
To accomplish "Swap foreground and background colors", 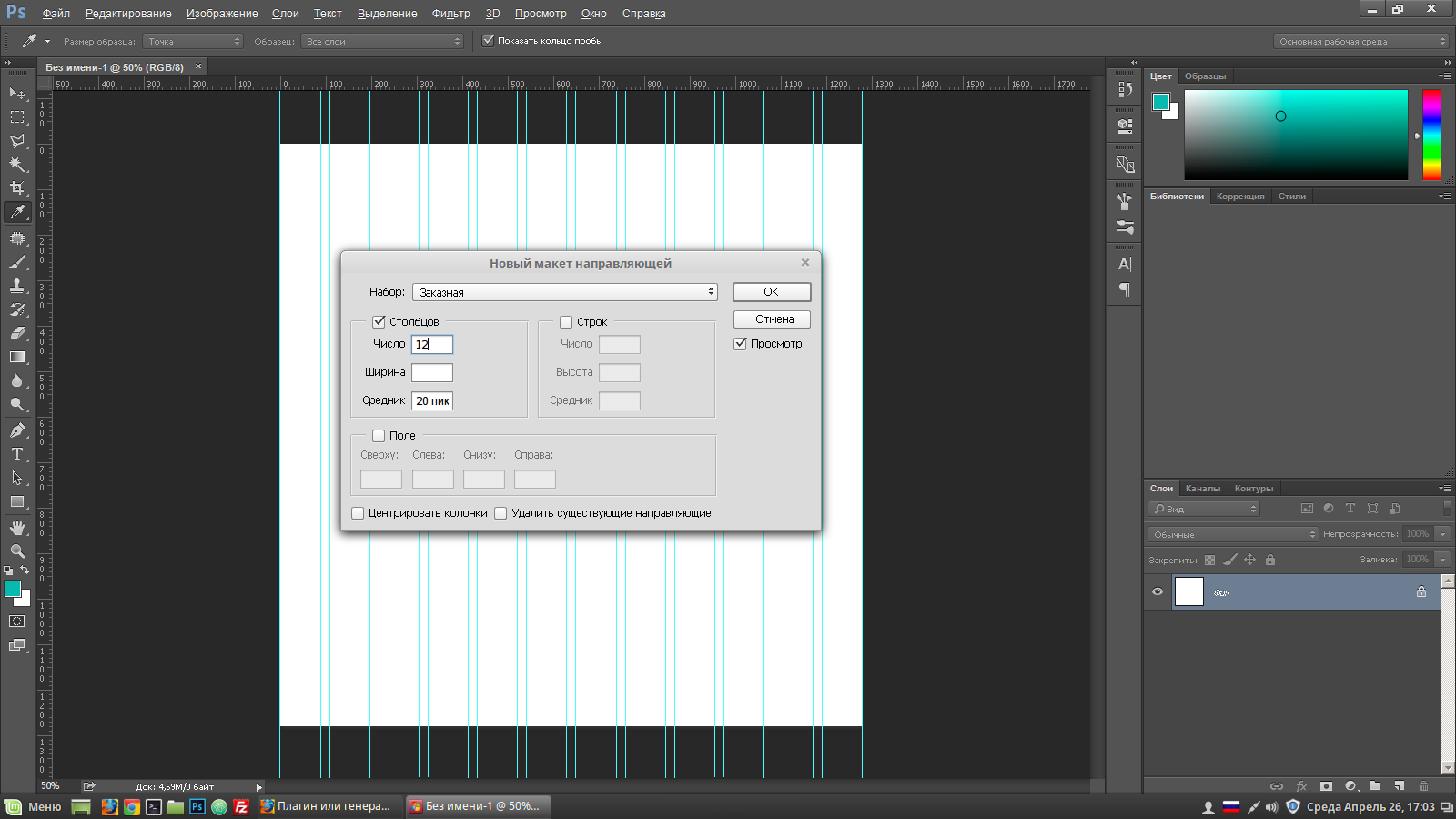I will pyautogui.click(x=25, y=570).
